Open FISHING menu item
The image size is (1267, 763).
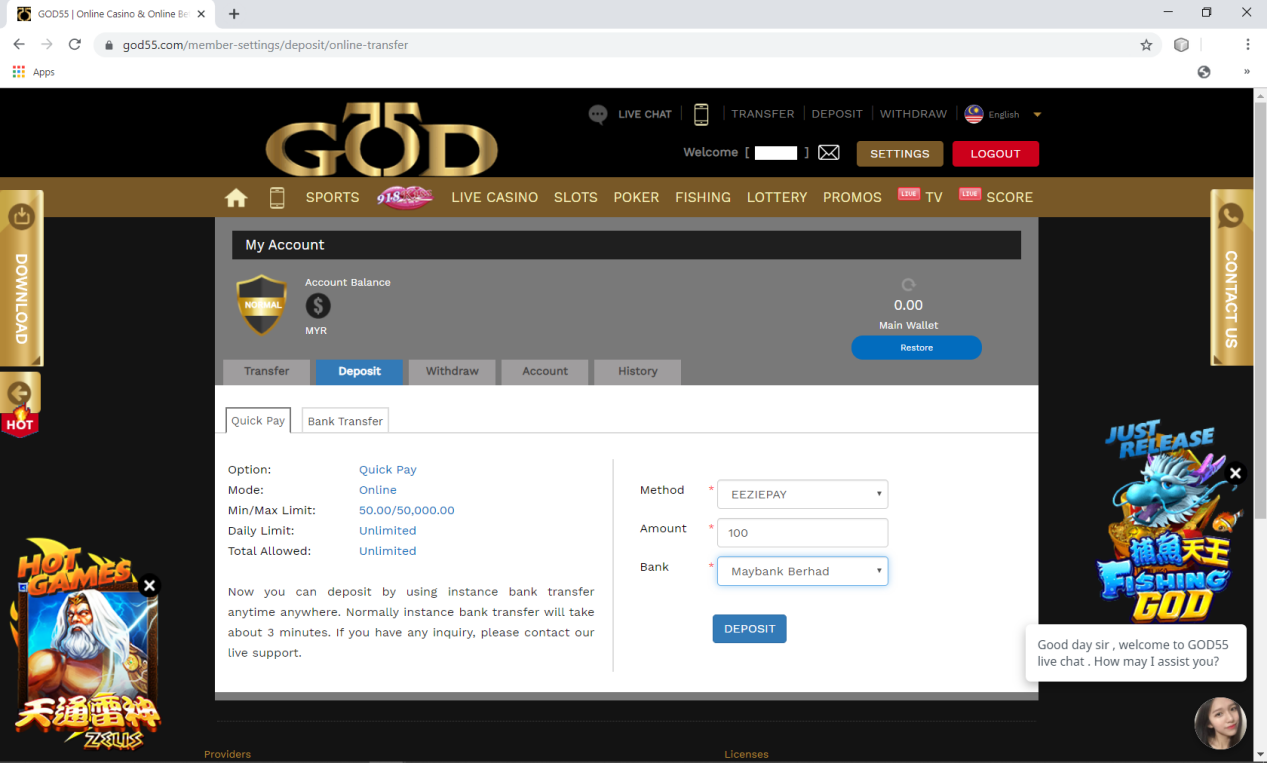tap(703, 198)
